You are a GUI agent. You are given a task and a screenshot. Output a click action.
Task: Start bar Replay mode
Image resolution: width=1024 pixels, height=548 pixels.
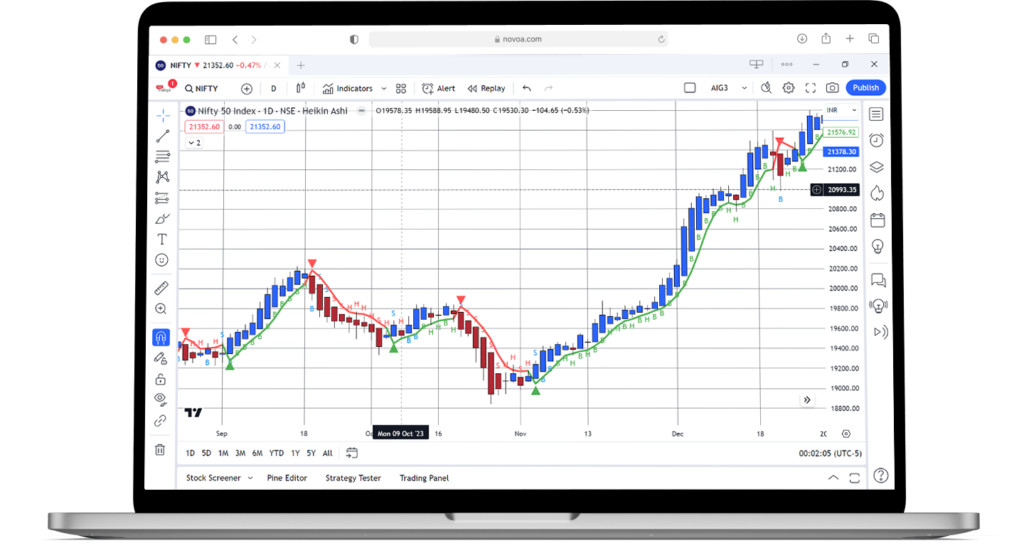[487, 88]
